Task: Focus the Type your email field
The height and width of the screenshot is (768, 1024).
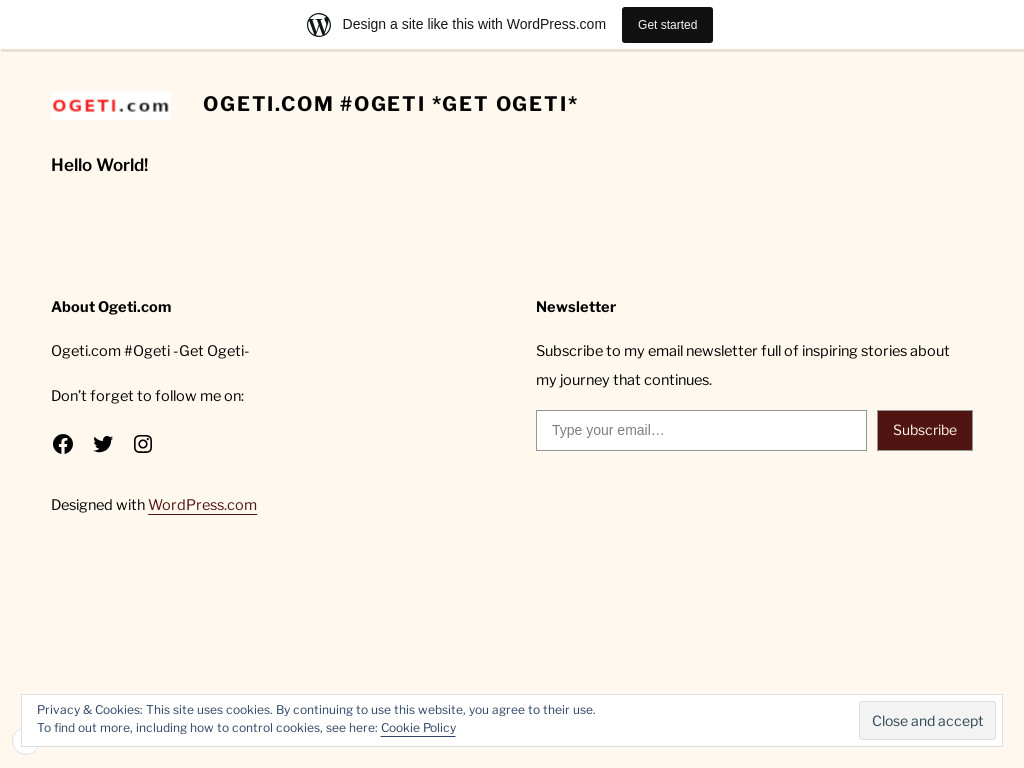Action: pos(701,430)
